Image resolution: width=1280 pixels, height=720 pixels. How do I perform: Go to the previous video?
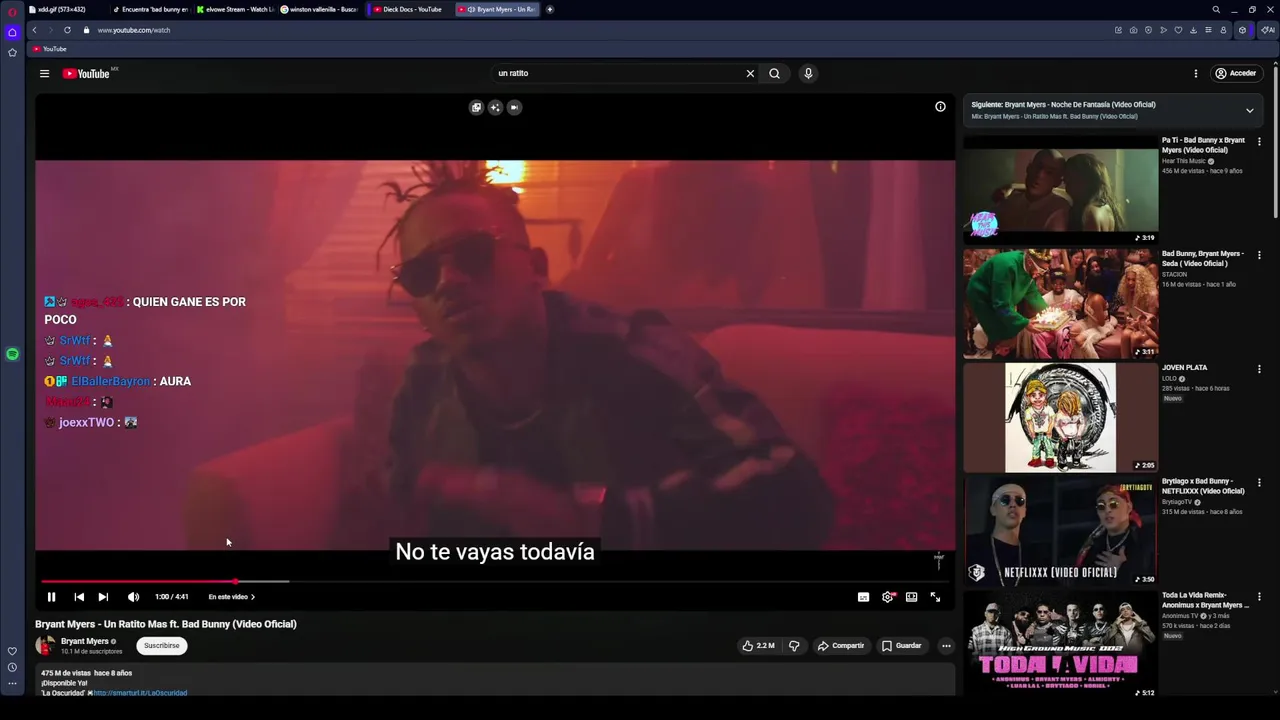79,597
